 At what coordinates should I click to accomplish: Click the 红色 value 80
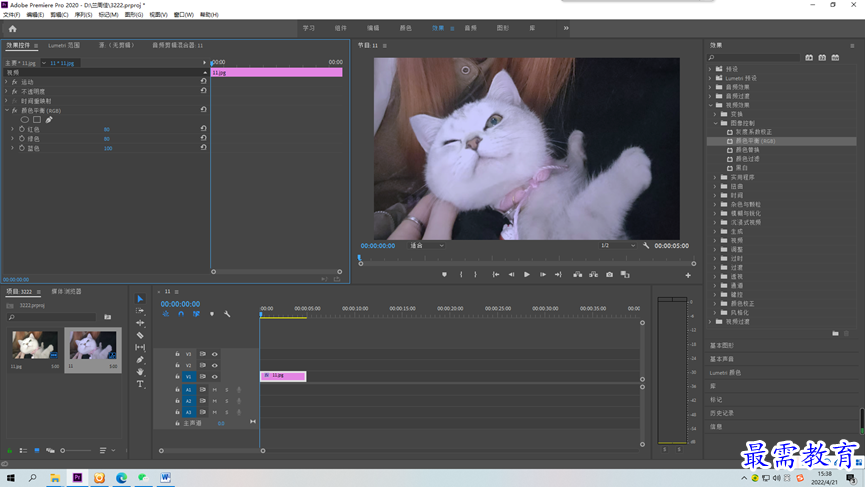coord(106,130)
